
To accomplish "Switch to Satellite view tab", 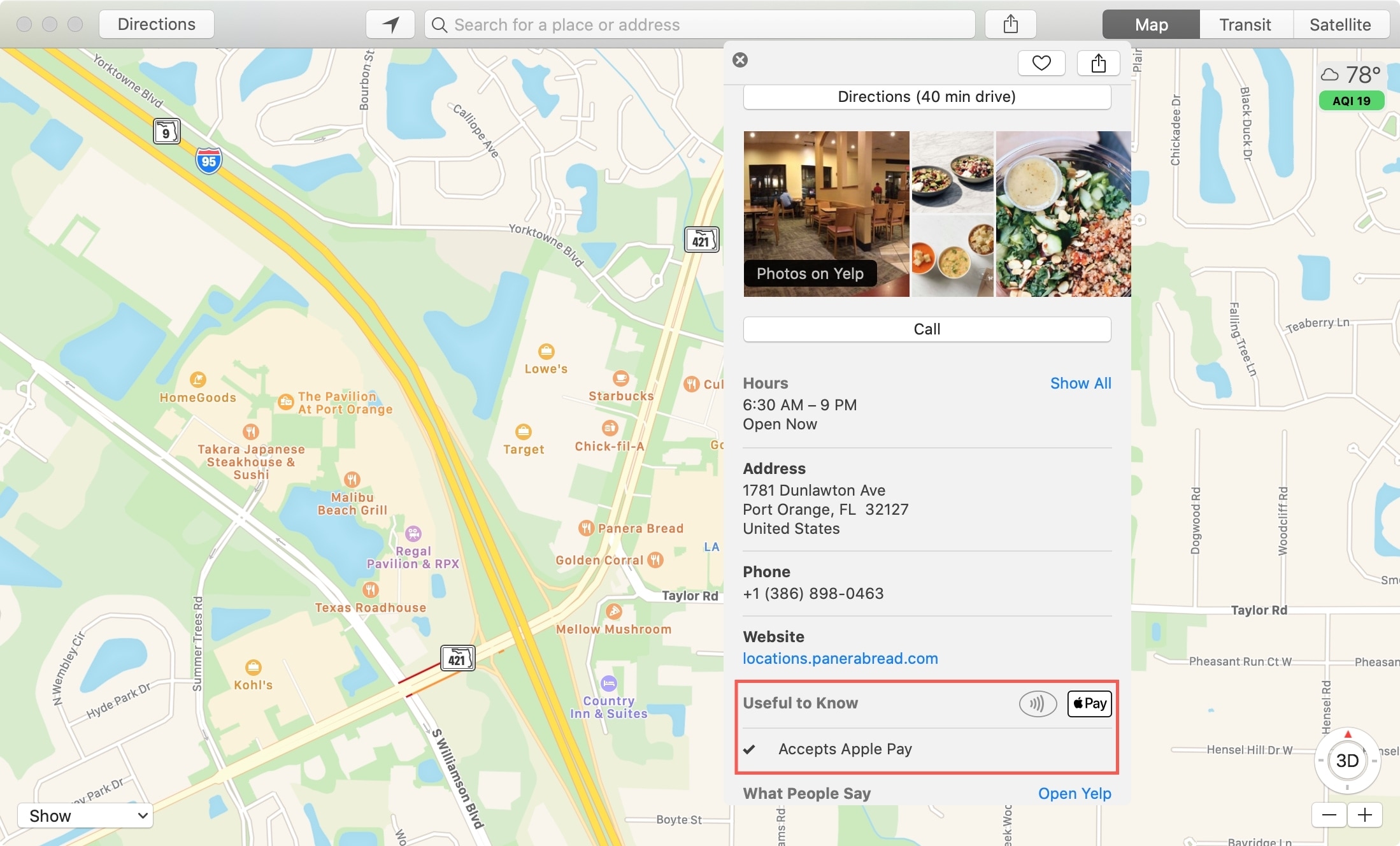I will 1340,25.
